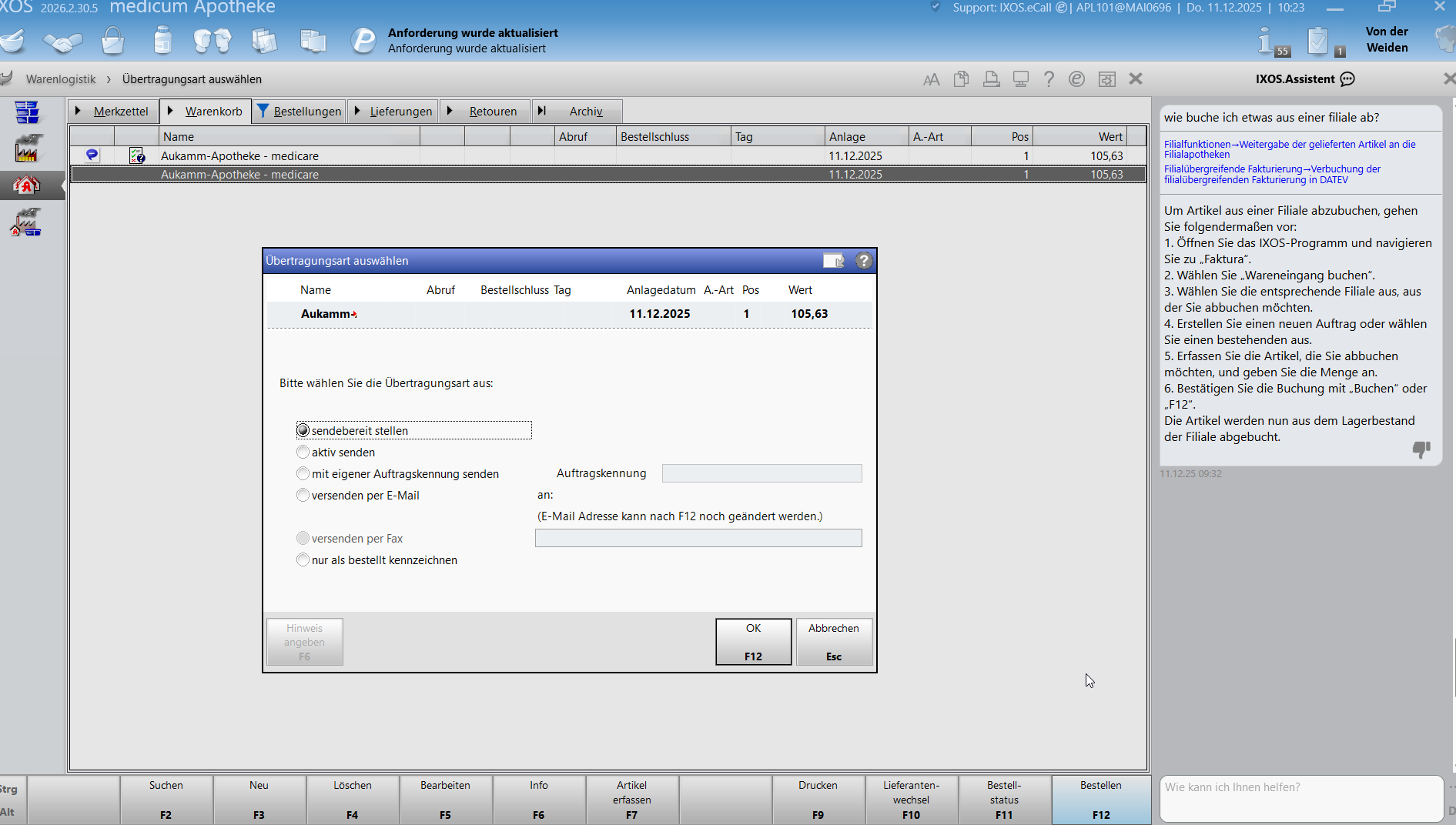Expand the Retouren tab arrow
Viewport: 1456px width, 825px height.
(x=450, y=111)
